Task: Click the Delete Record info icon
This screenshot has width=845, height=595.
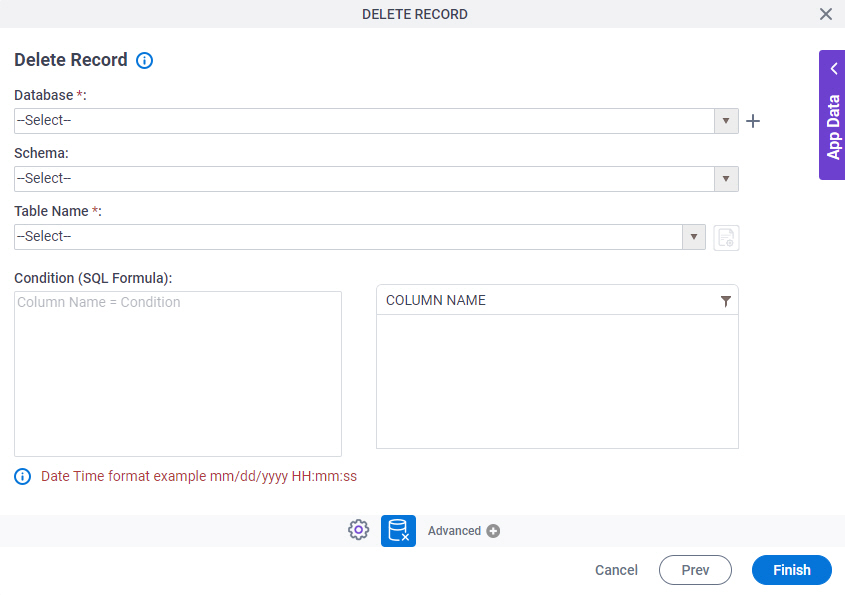Action: coord(144,60)
